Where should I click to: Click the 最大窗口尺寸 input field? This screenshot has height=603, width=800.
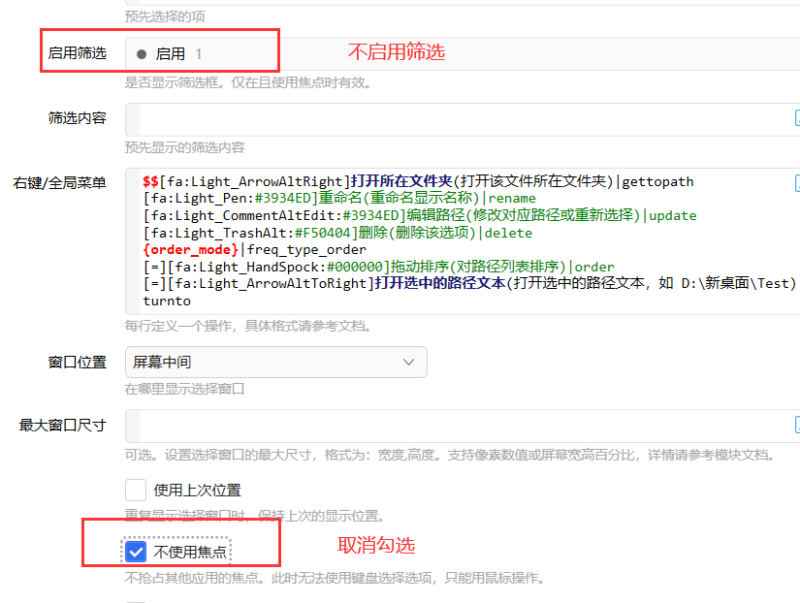click(x=462, y=425)
